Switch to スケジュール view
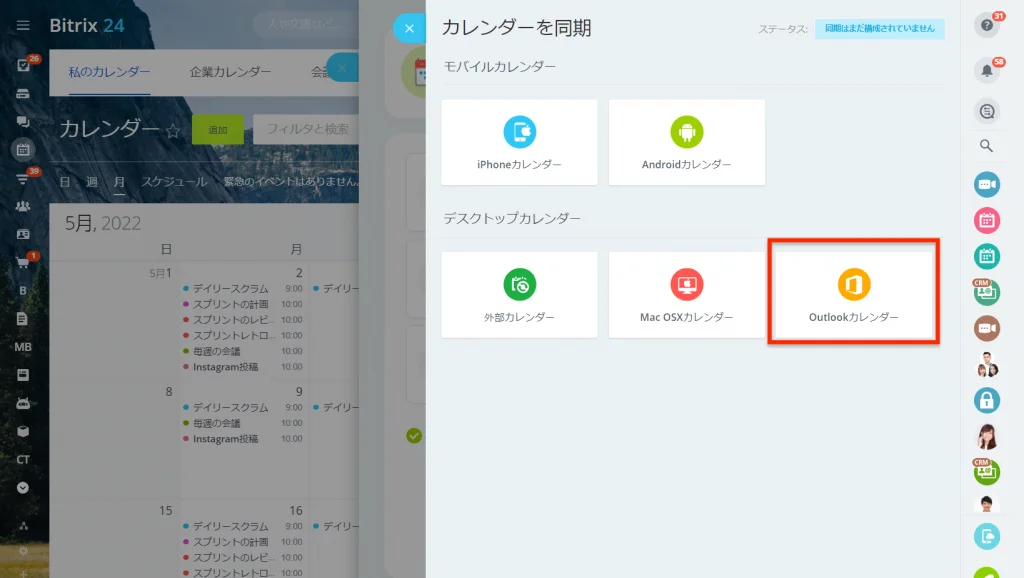 174,182
